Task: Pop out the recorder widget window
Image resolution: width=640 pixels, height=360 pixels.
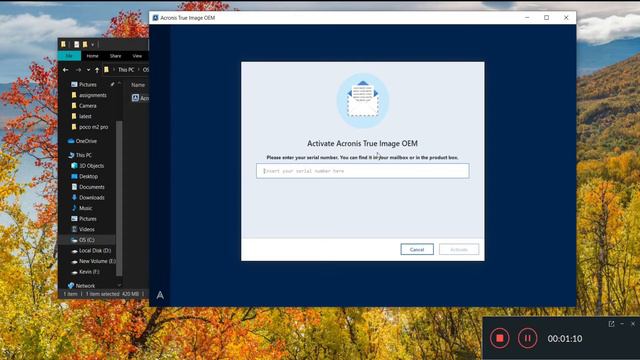Action: (x=611, y=324)
